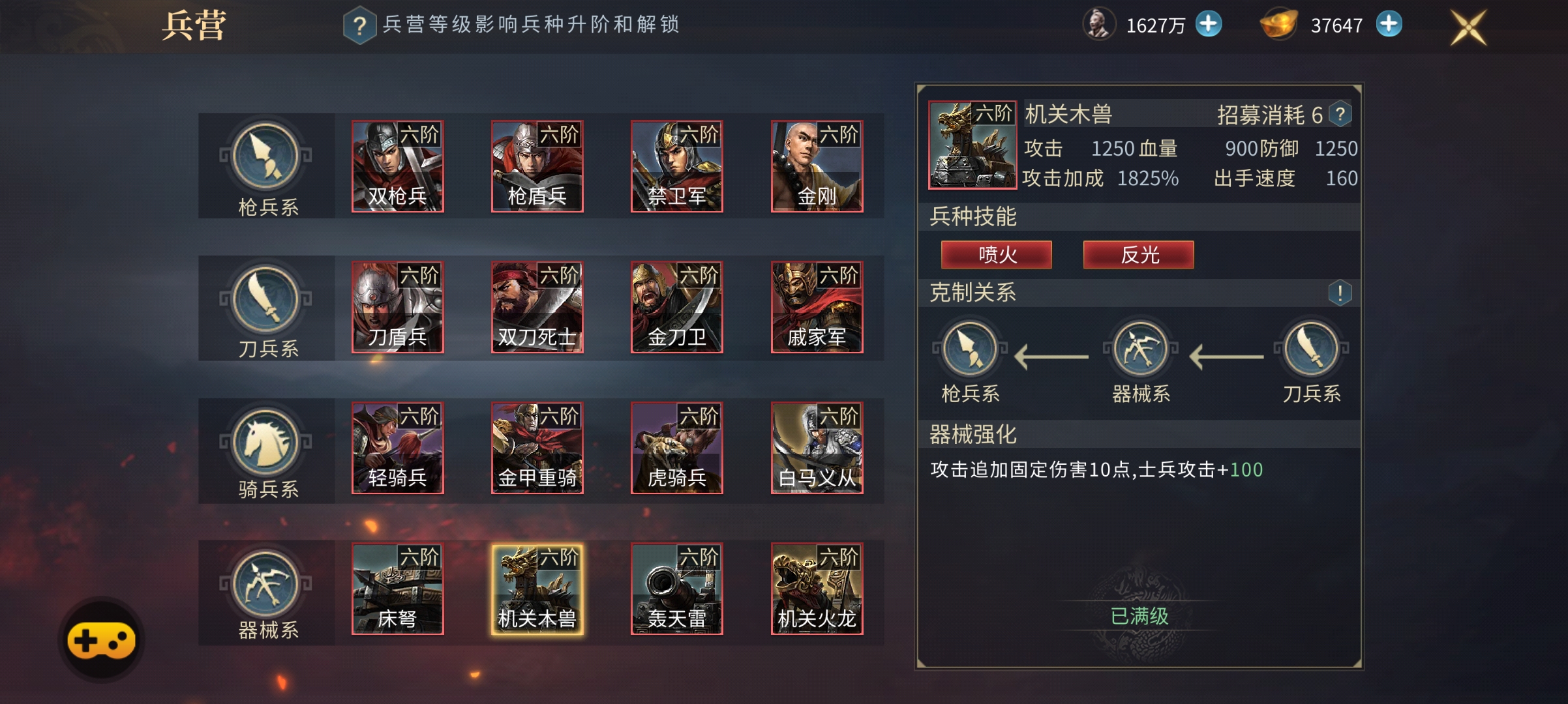Pick the 白马义从 cavalry card
The image size is (1568, 704).
(x=817, y=448)
